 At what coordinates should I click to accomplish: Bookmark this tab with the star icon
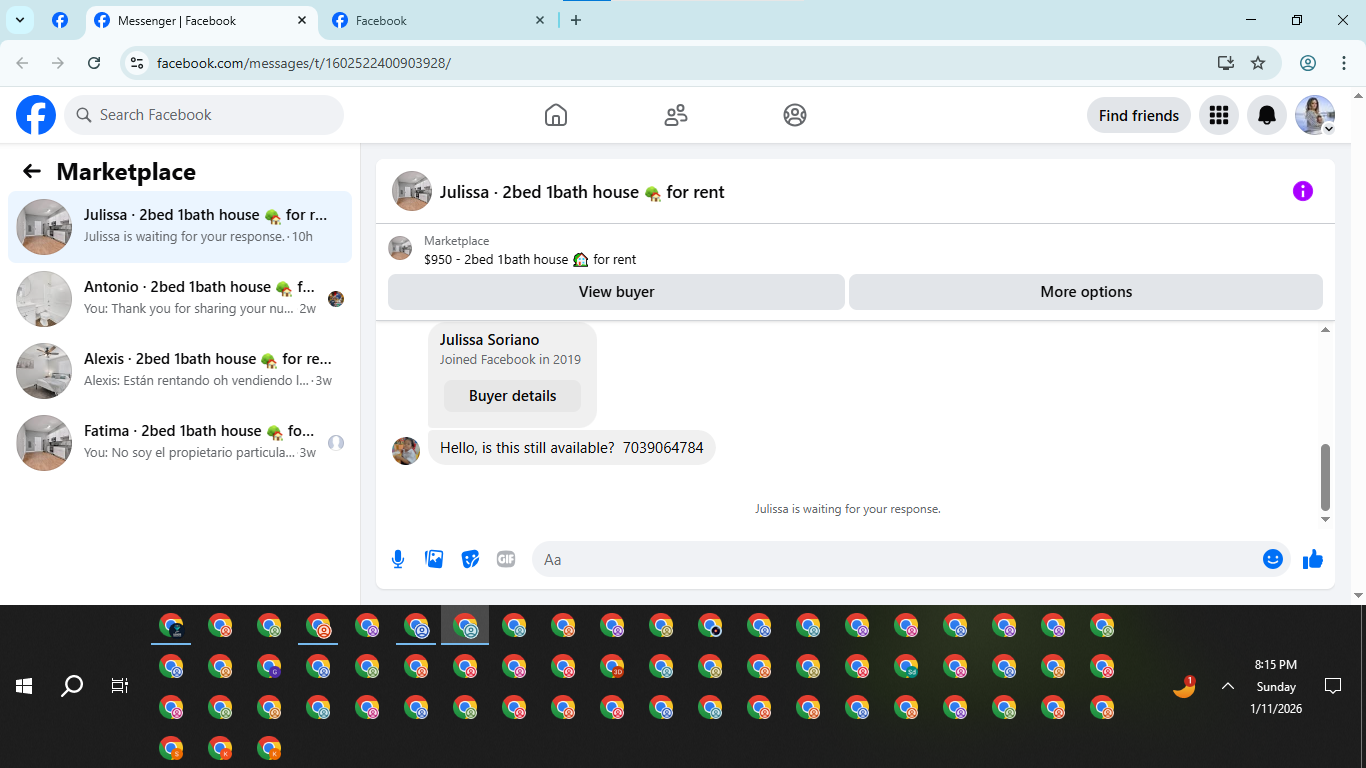coord(1258,63)
